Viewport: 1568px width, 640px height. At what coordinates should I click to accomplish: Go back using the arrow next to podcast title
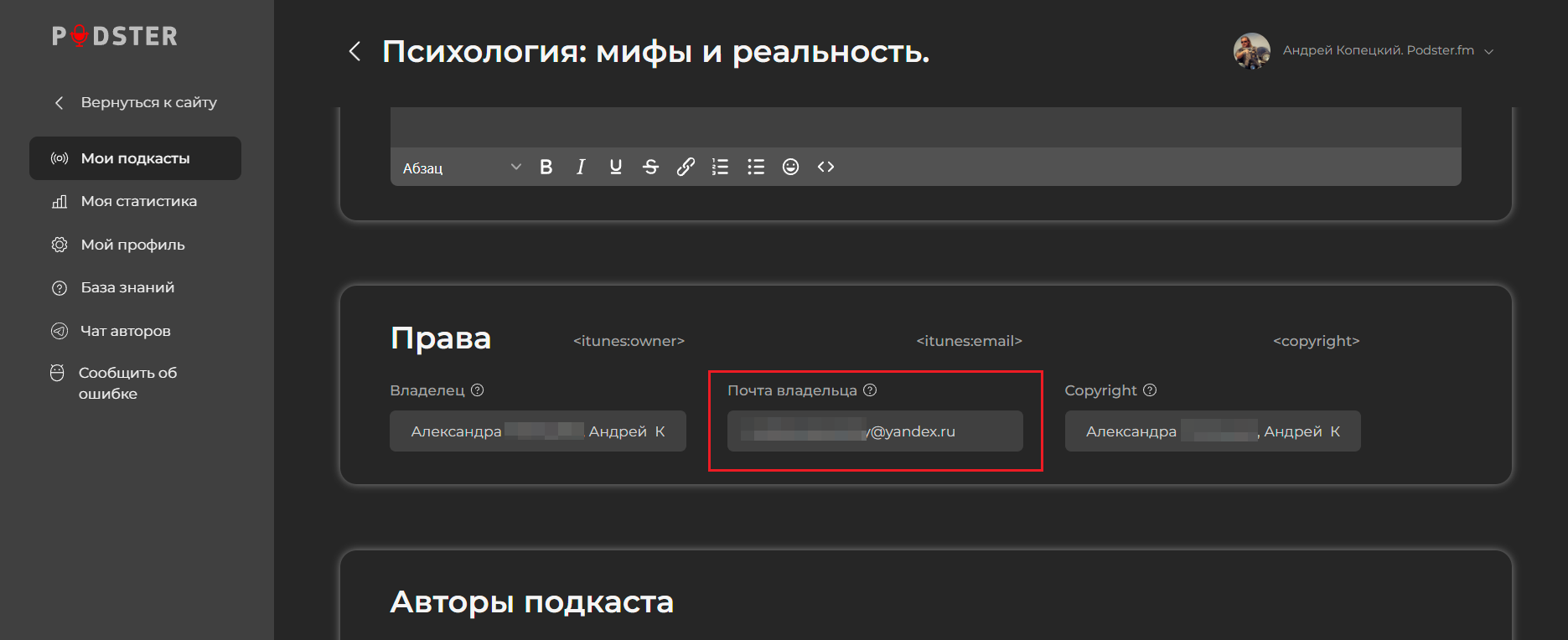point(354,52)
